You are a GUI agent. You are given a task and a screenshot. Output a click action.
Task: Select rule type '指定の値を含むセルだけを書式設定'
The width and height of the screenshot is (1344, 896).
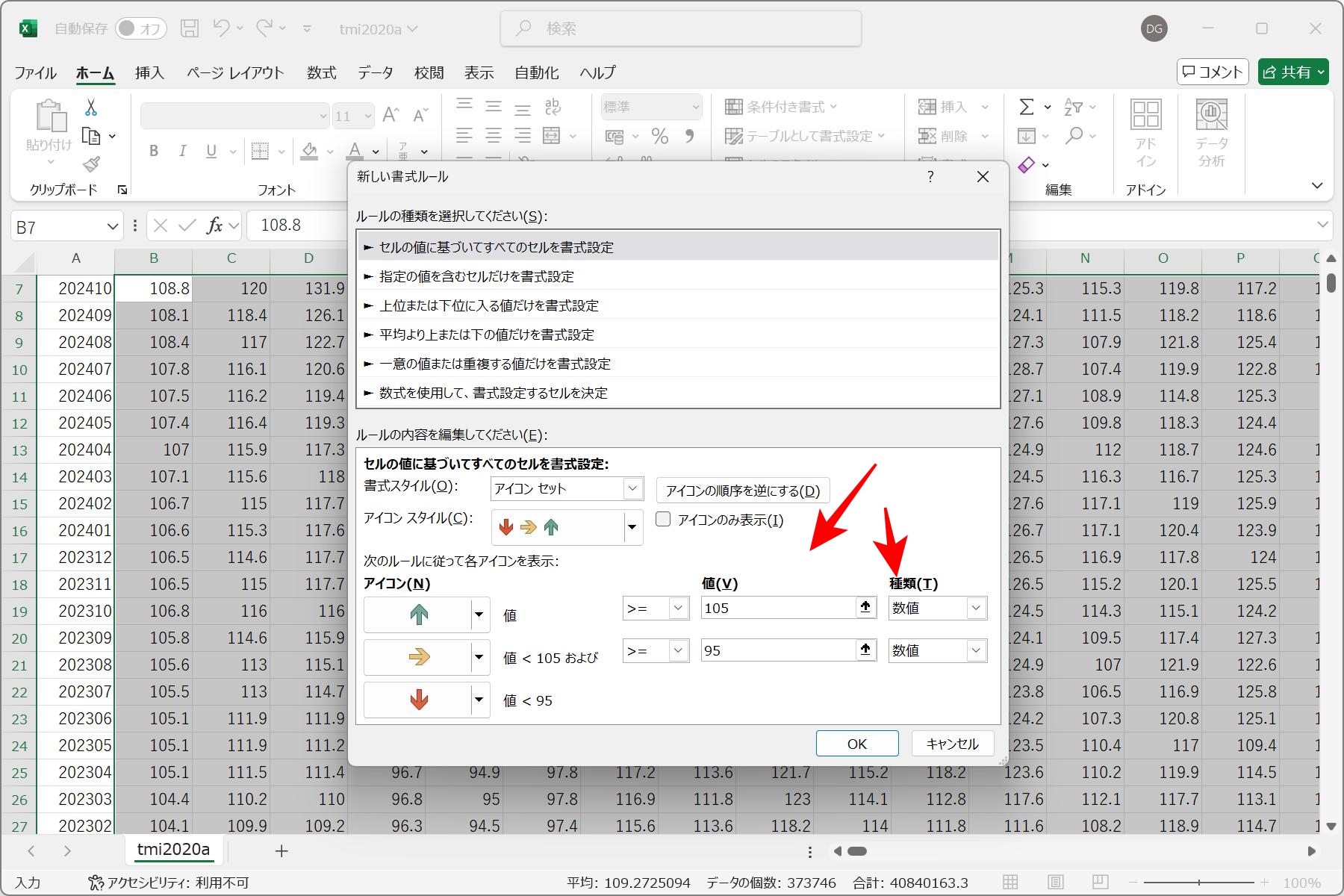pyautogui.click(x=678, y=276)
